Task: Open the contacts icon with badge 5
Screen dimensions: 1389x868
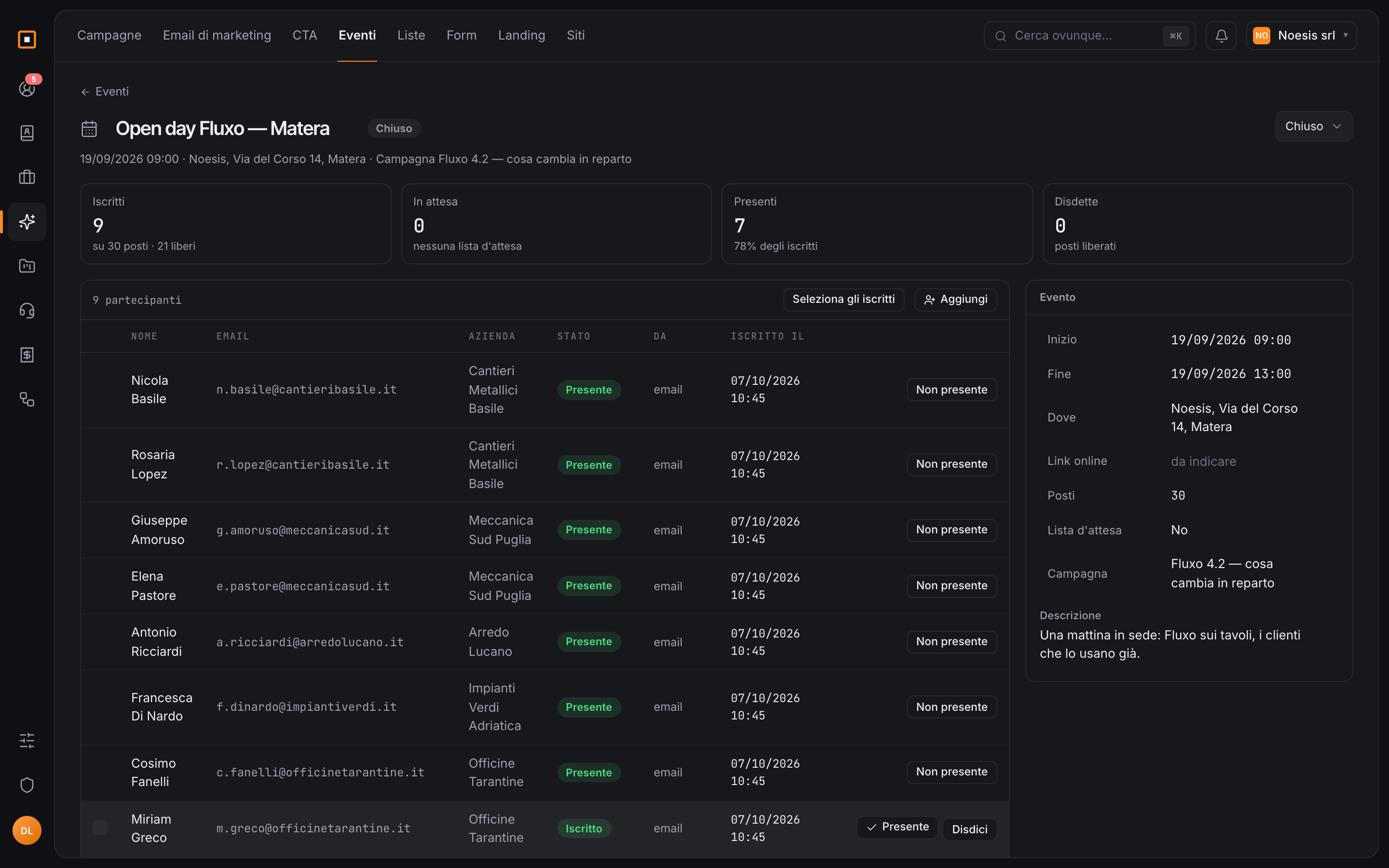Action: click(27, 88)
